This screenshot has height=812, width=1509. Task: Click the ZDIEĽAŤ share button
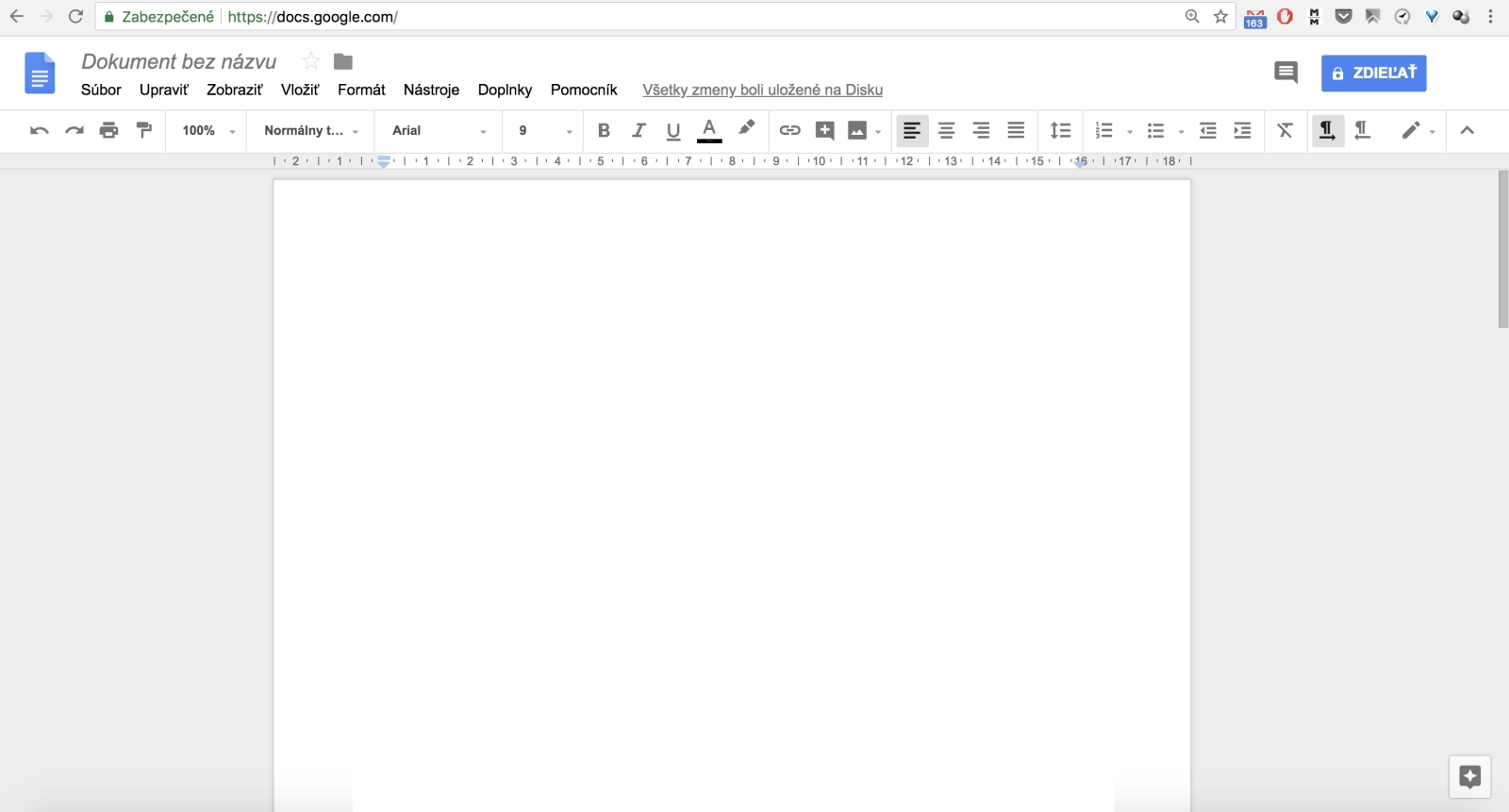(x=1373, y=74)
